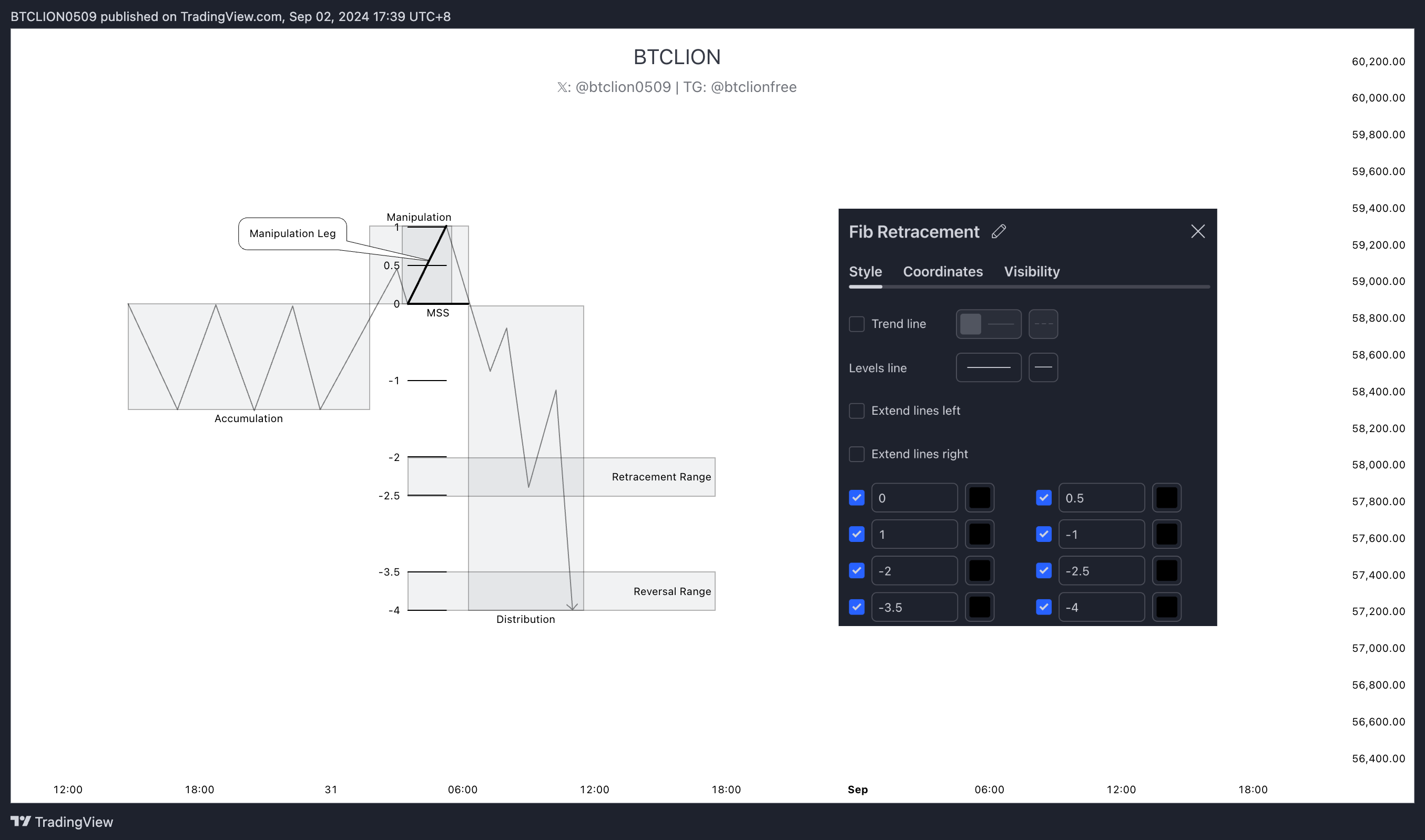Image resolution: width=1425 pixels, height=840 pixels.
Task: Close the Fib Retracement dialog
Action: click(1197, 231)
